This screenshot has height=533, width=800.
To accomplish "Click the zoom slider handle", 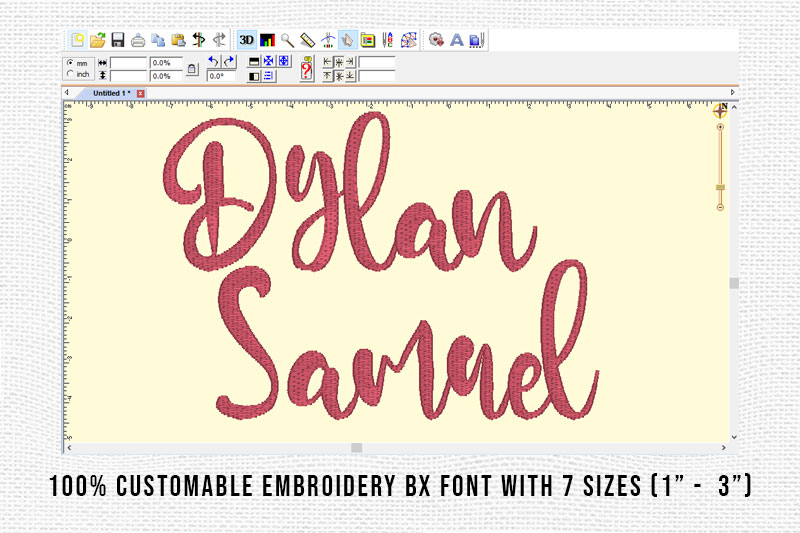I will click(720, 188).
